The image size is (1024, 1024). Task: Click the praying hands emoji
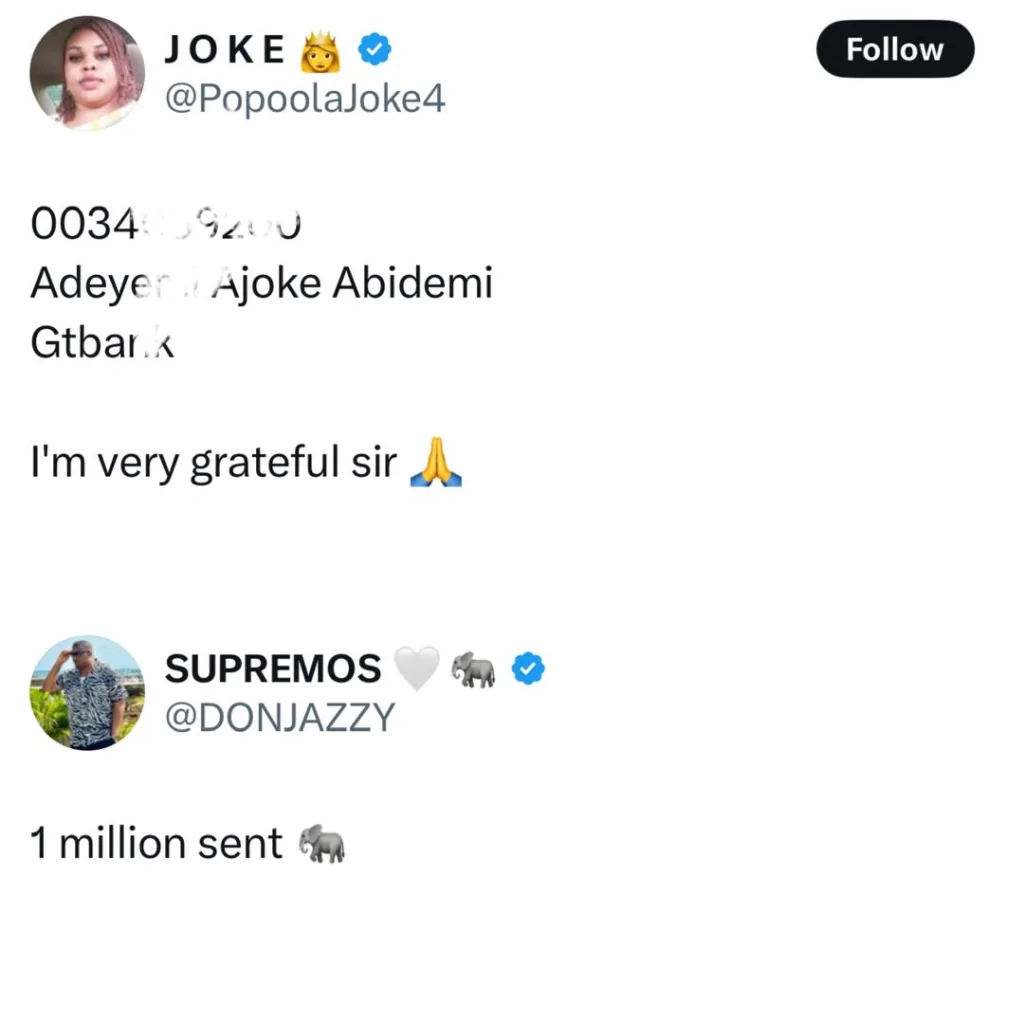[x=436, y=464]
